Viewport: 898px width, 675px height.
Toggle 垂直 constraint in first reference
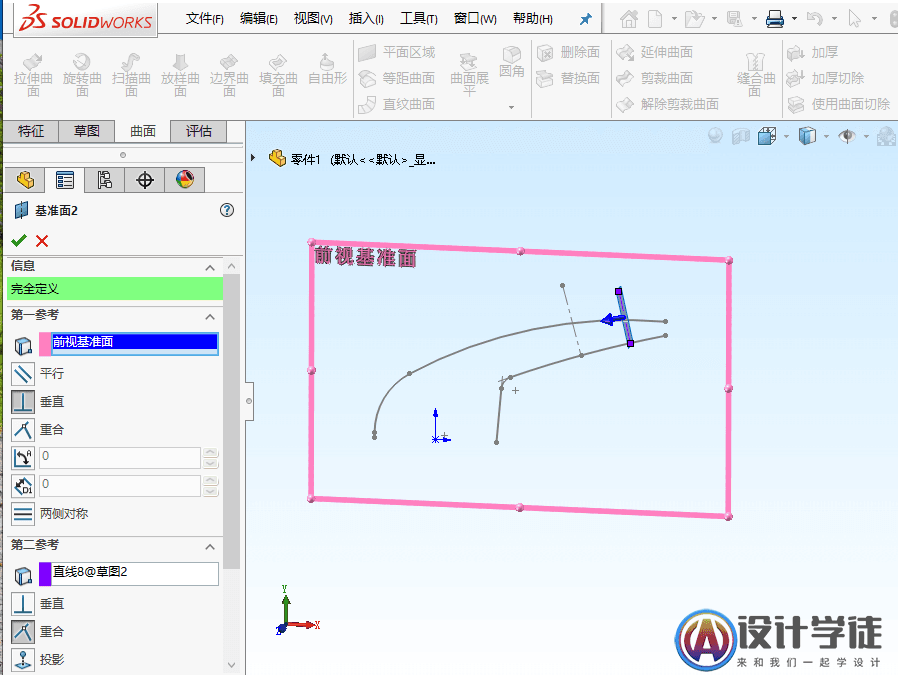click(x=23, y=402)
